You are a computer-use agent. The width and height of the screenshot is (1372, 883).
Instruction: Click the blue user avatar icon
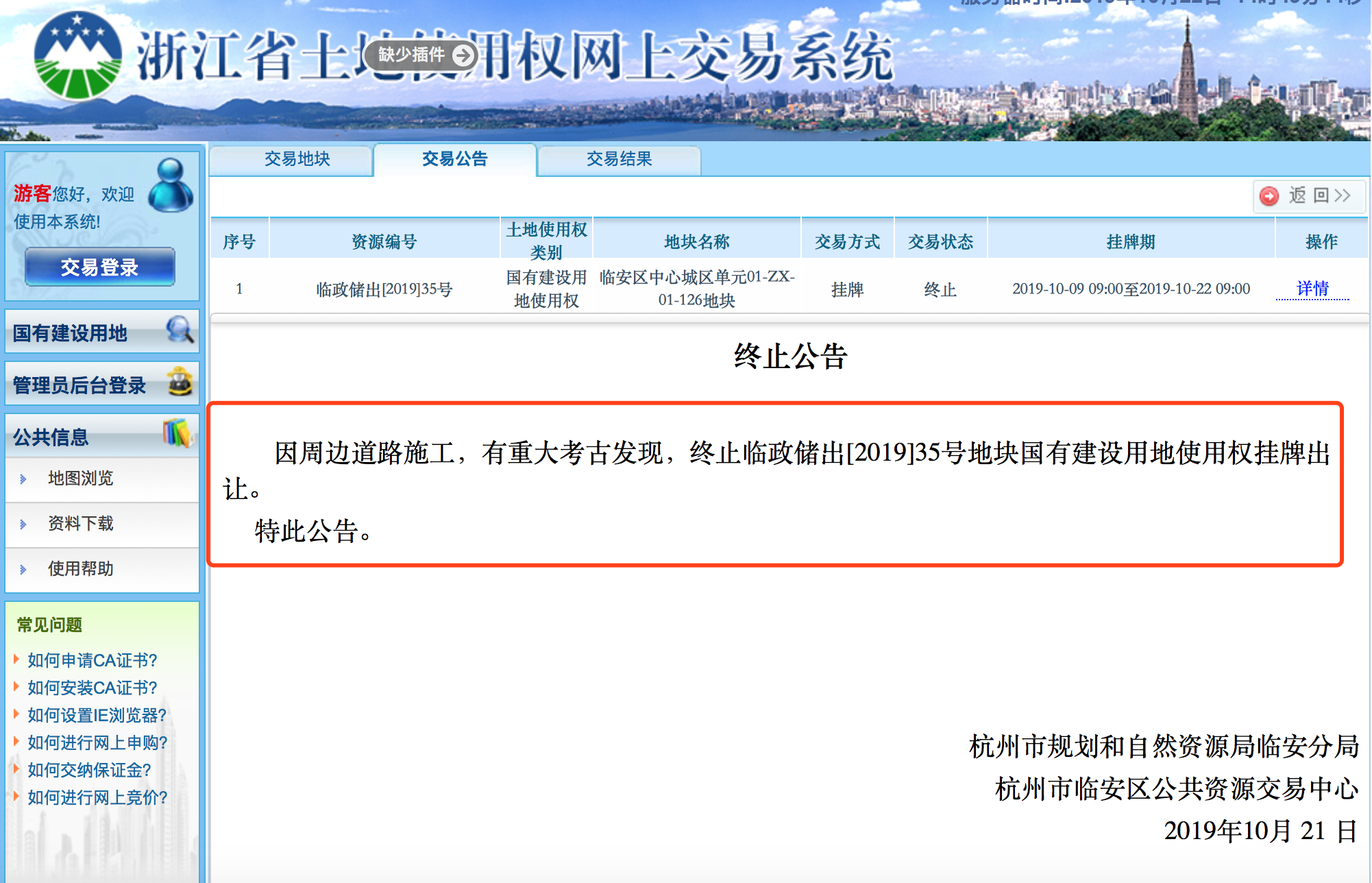pyautogui.click(x=171, y=185)
